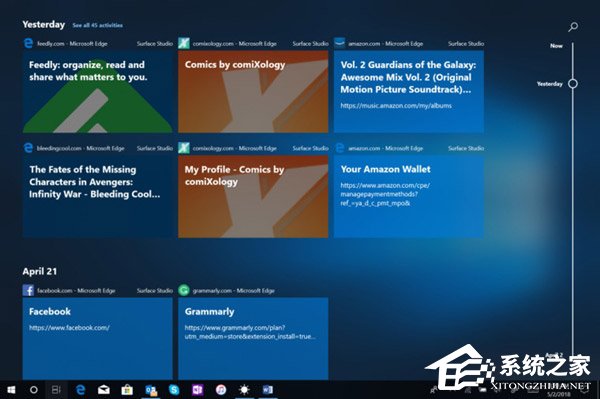Open the Feedly activity card
Image resolution: width=600 pixels, height=399 pixels.
pos(98,92)
